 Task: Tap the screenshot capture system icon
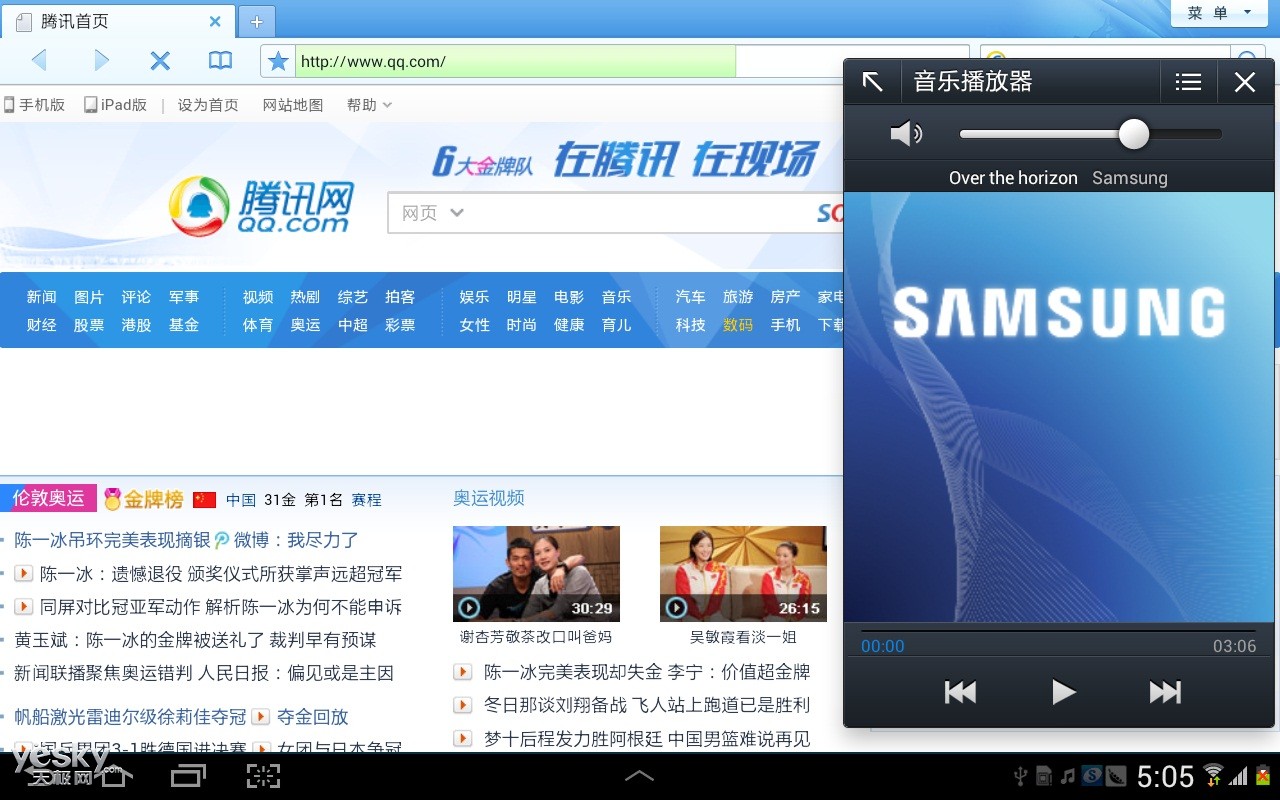pos(264,775)
